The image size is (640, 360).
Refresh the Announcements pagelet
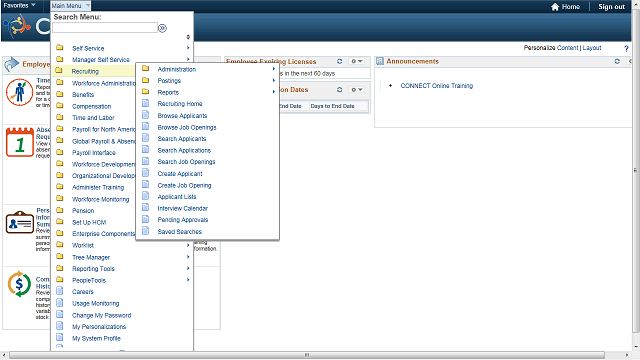(x=617, y=61)
